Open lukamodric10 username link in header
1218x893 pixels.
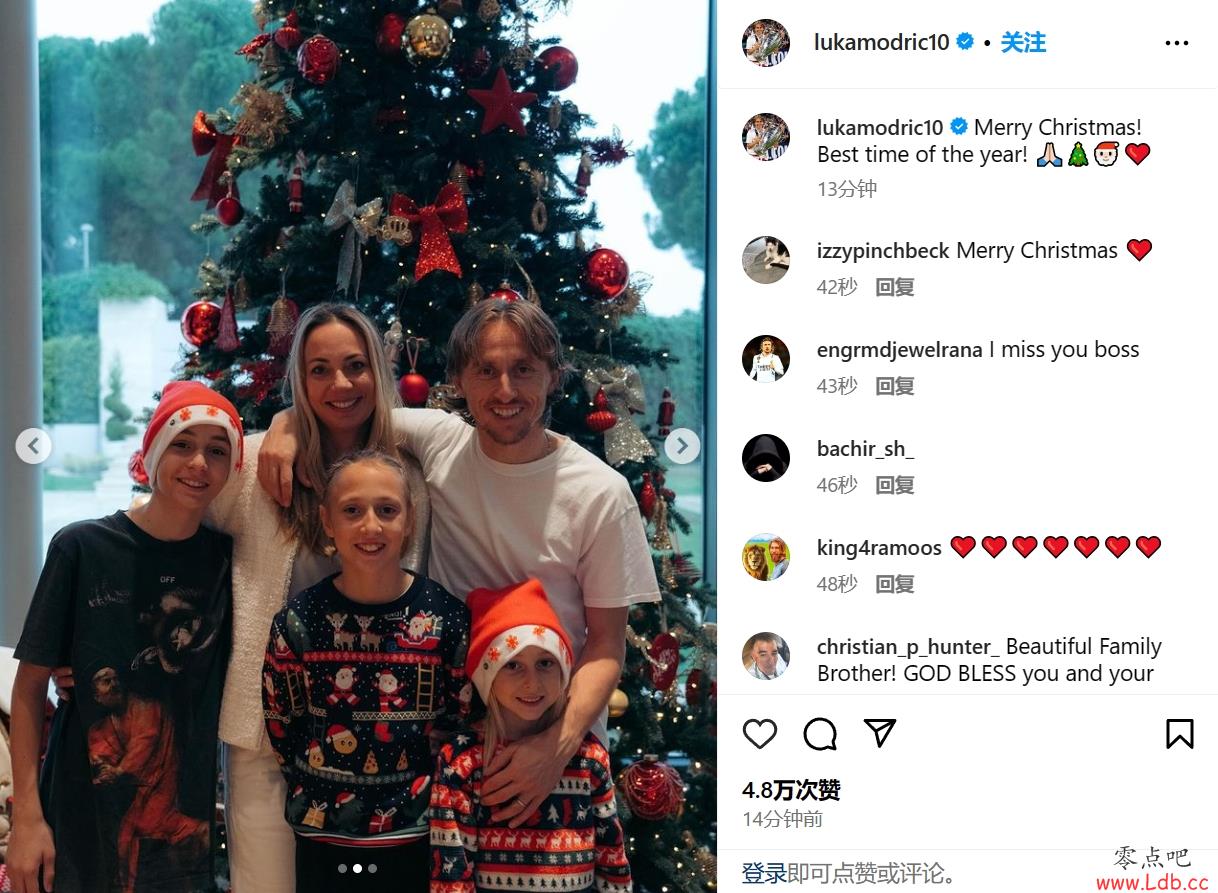[x=882, y=42]
